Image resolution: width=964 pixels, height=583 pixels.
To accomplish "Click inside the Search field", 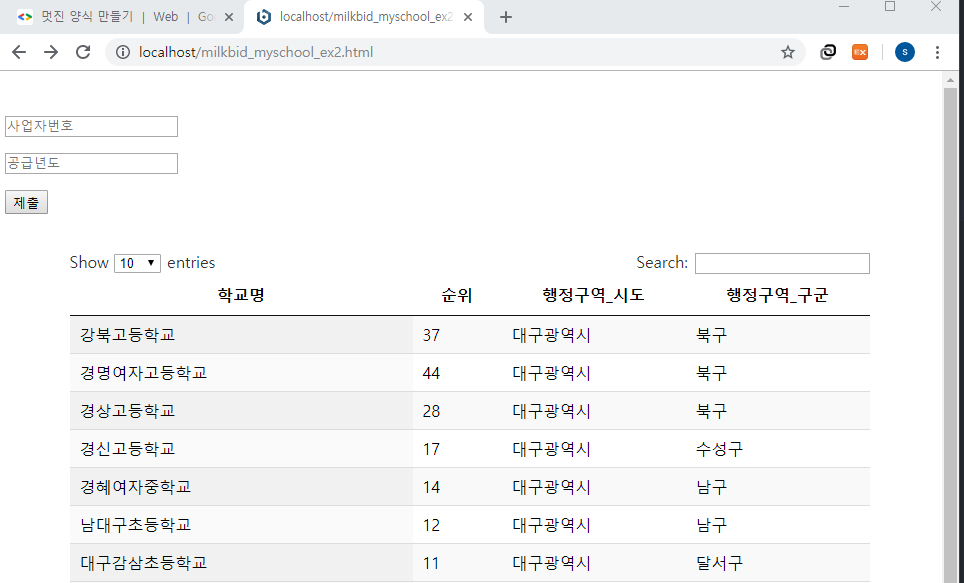I will 782,263.
